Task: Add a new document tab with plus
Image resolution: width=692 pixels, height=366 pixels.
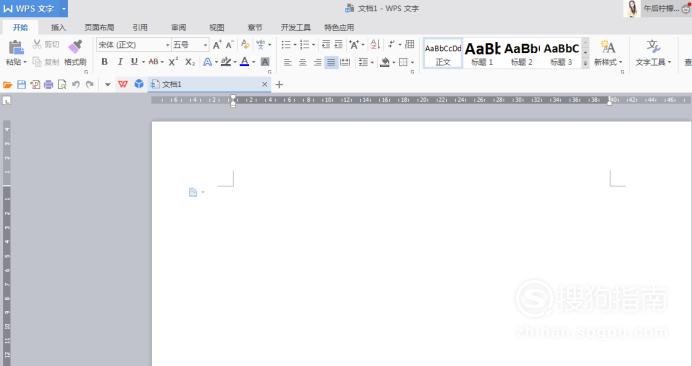Action: (x=279, y=84)
